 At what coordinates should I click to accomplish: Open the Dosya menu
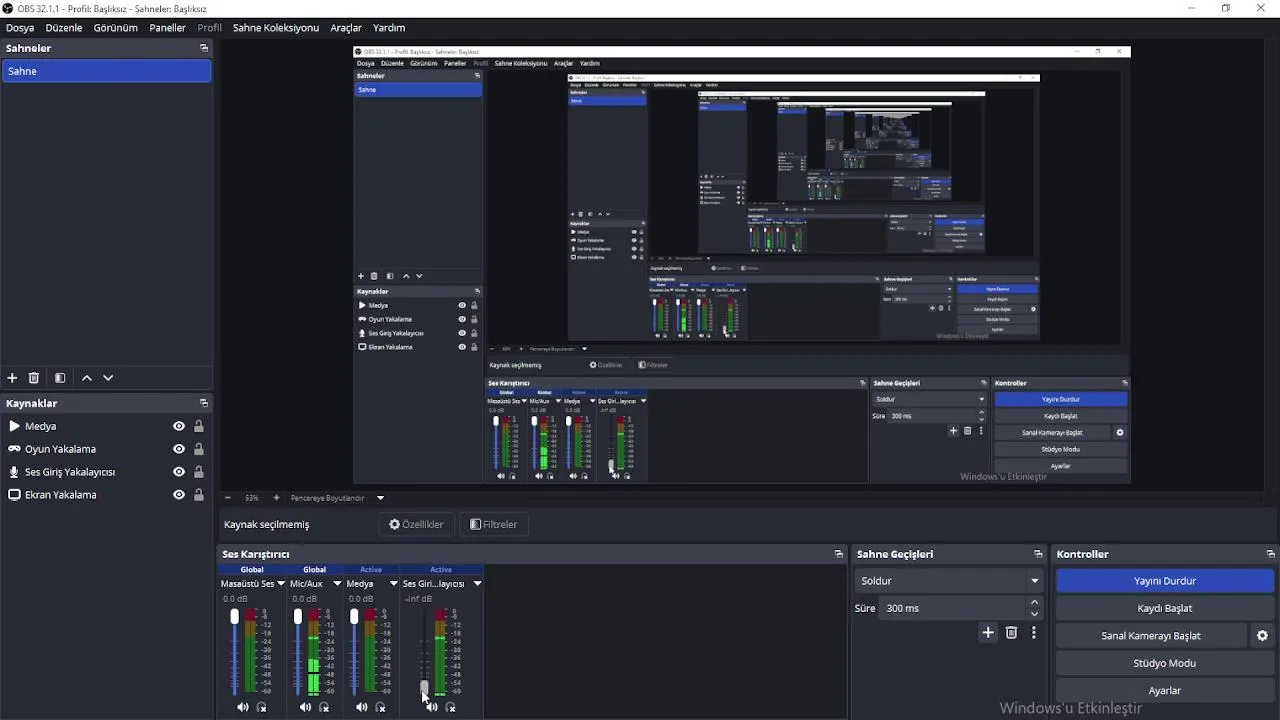20,28
